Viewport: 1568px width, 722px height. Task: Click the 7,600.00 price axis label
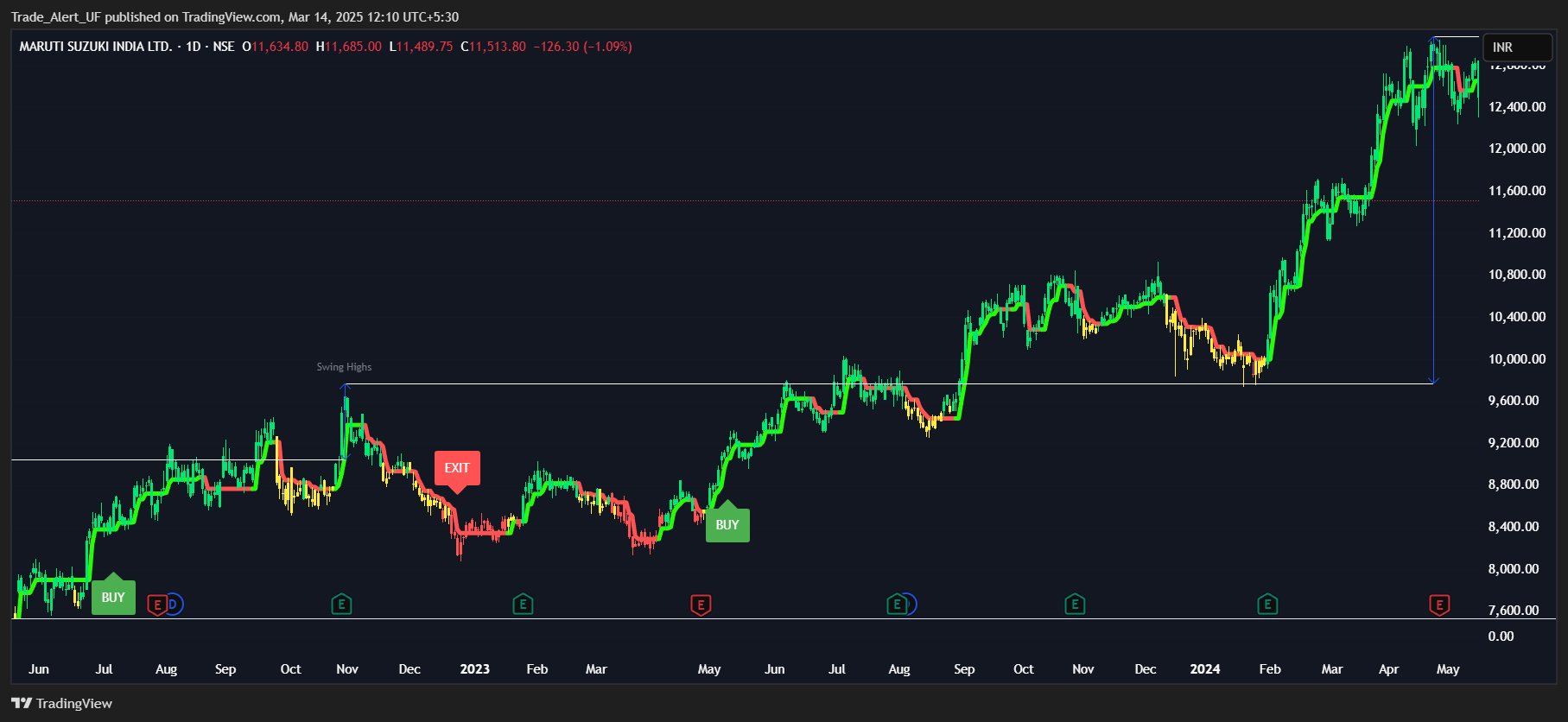click(1514, 611)
